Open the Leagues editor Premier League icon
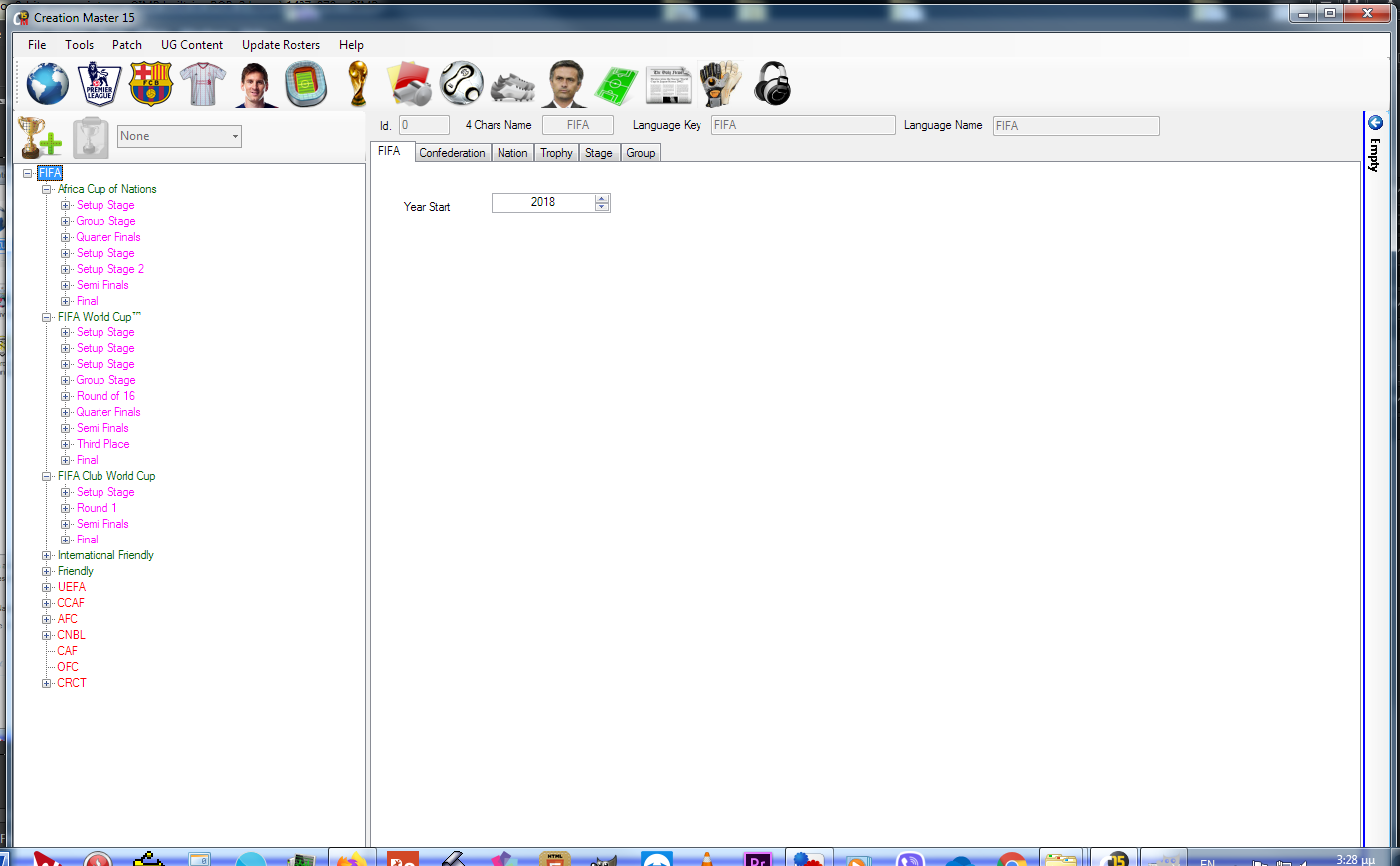Screen dimensions: 1400x866 [100, 84]
